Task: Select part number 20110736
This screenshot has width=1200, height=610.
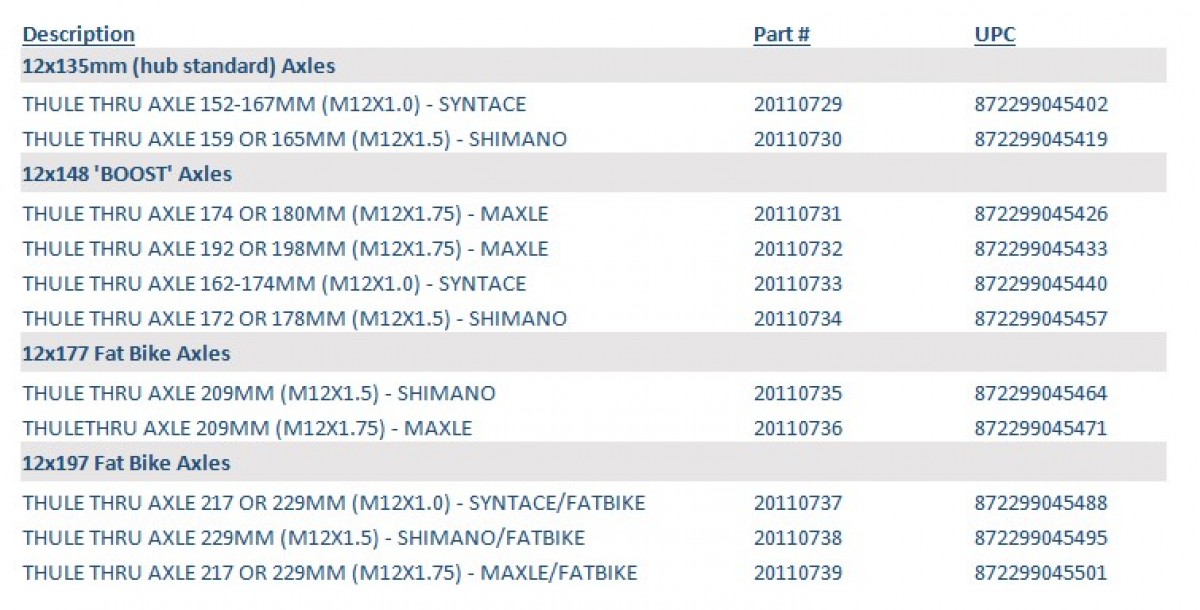Action: coord(798,429)
